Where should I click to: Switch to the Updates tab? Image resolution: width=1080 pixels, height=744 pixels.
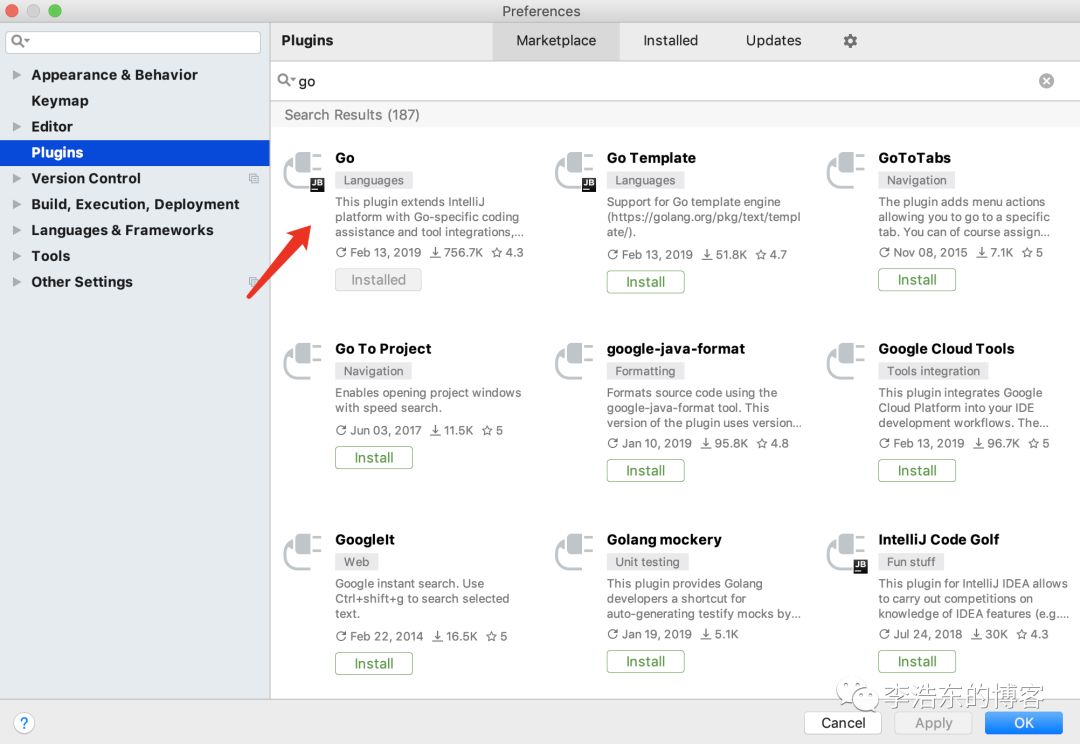coord(773,41)
